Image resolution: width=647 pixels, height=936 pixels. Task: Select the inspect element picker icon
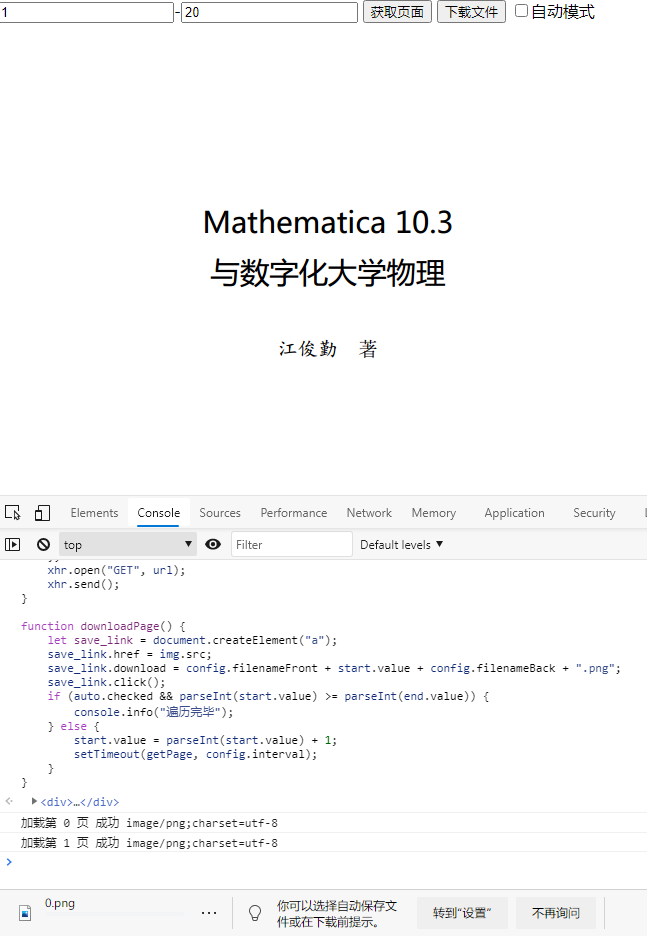point(13,513)
